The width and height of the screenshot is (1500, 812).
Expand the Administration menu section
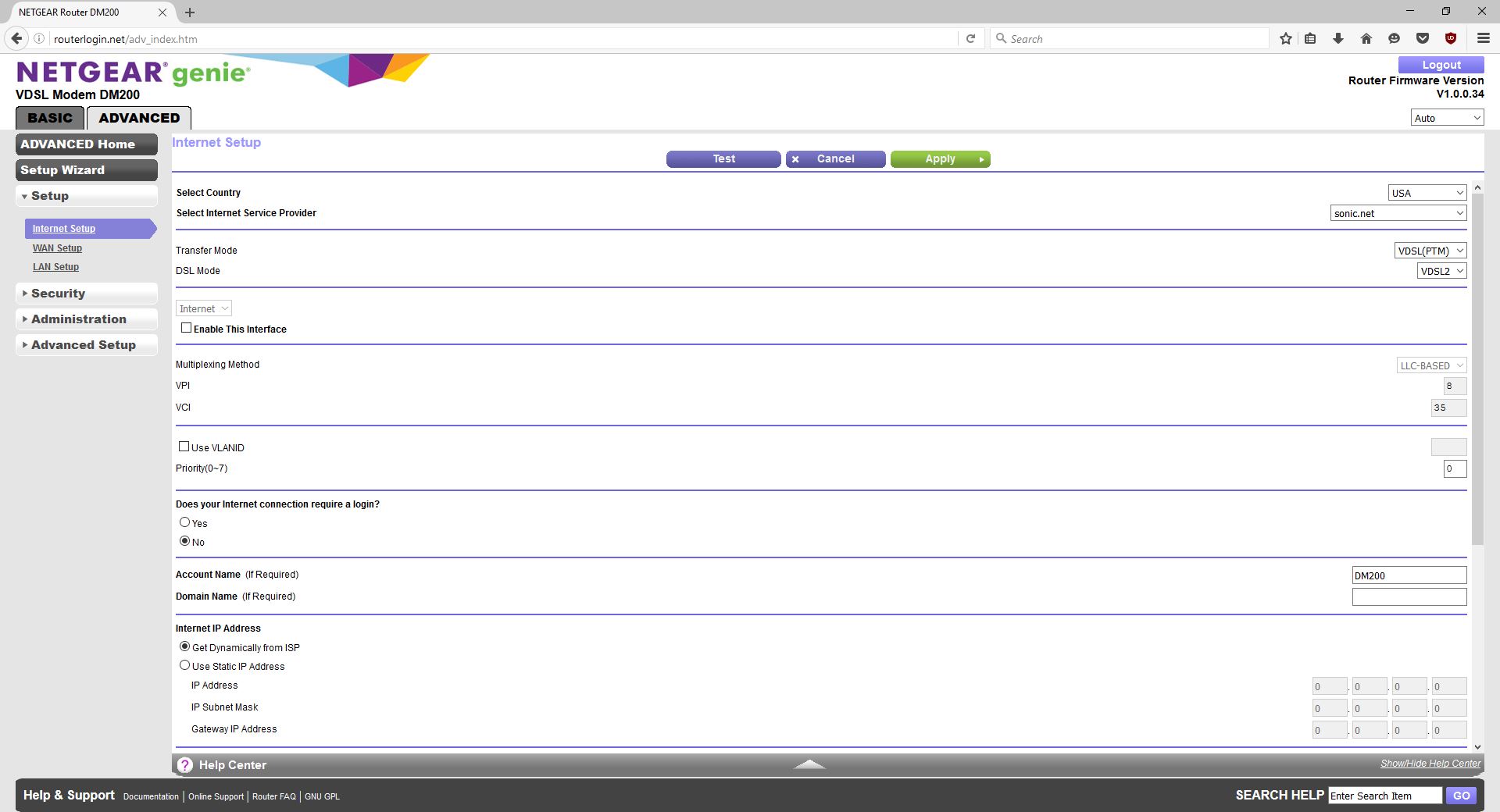click(x=86, y=319)
